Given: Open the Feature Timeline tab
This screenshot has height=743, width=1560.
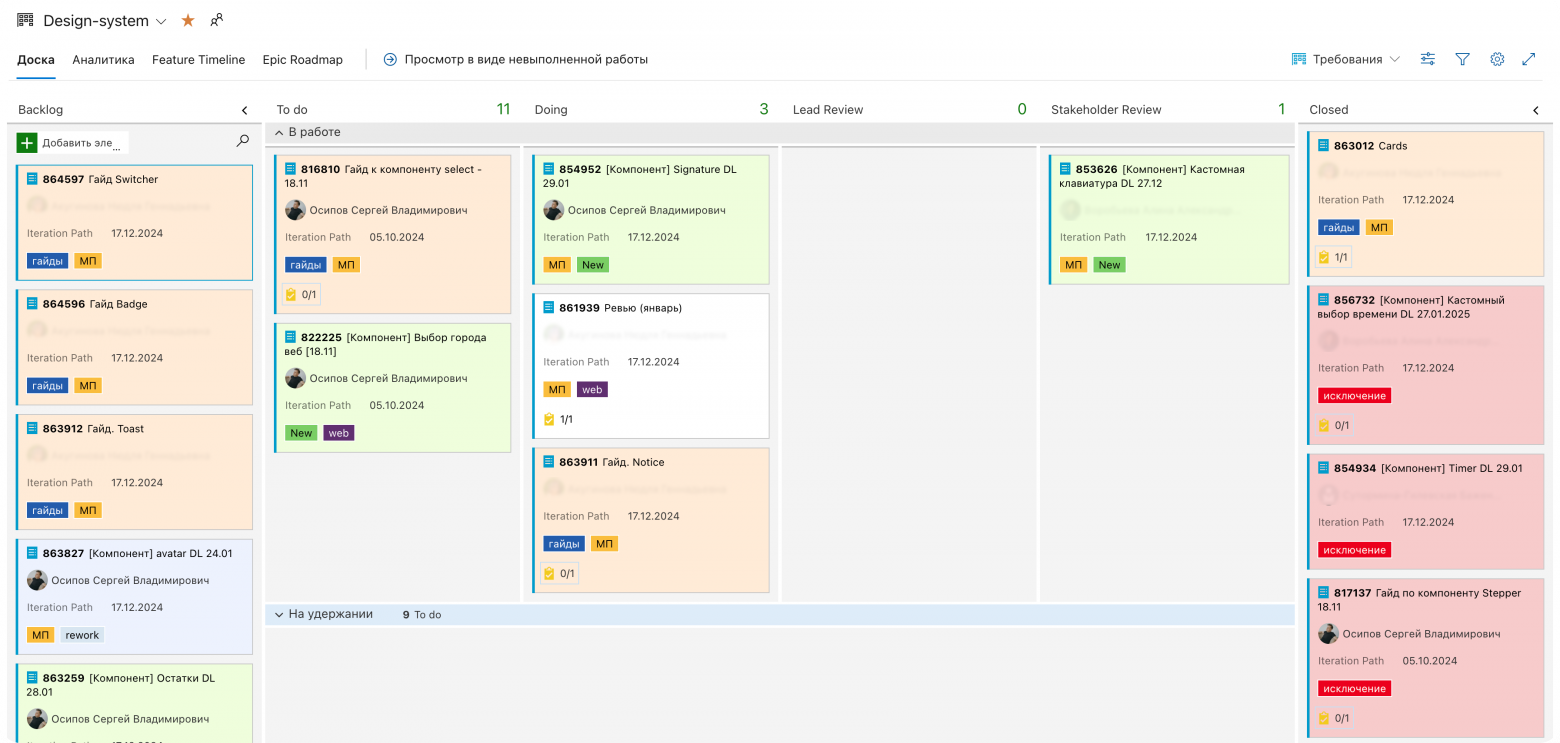Looking at the screenshot, I should tap(198, 60).
